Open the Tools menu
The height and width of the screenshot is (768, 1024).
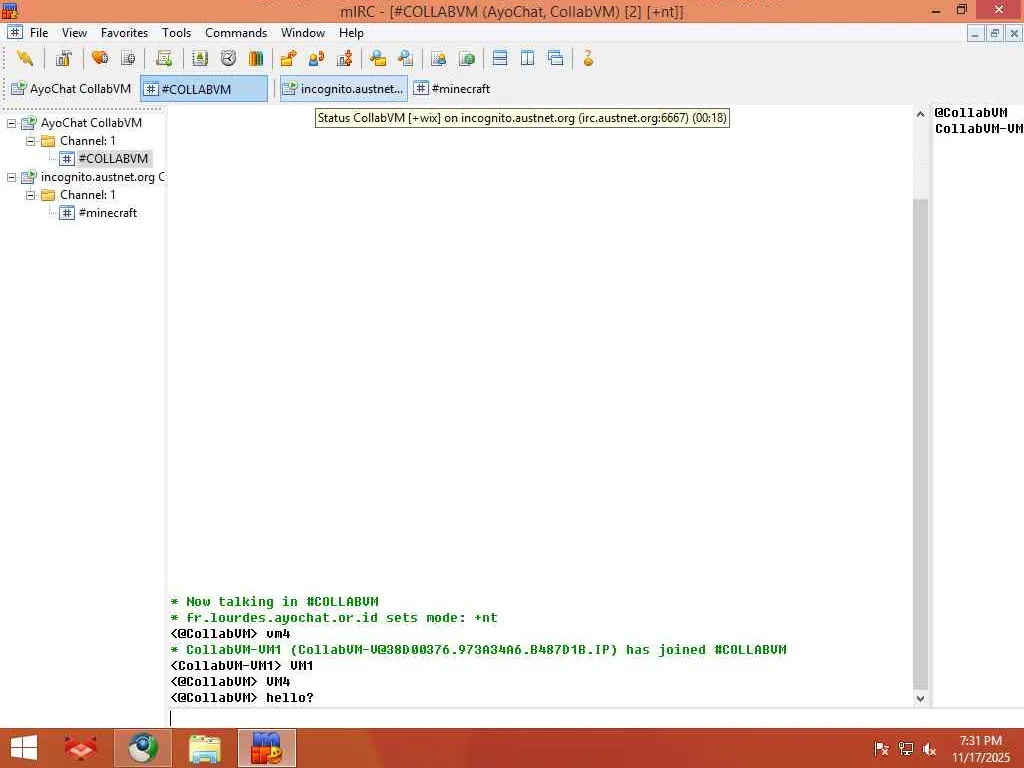click(x=176, y=33)
